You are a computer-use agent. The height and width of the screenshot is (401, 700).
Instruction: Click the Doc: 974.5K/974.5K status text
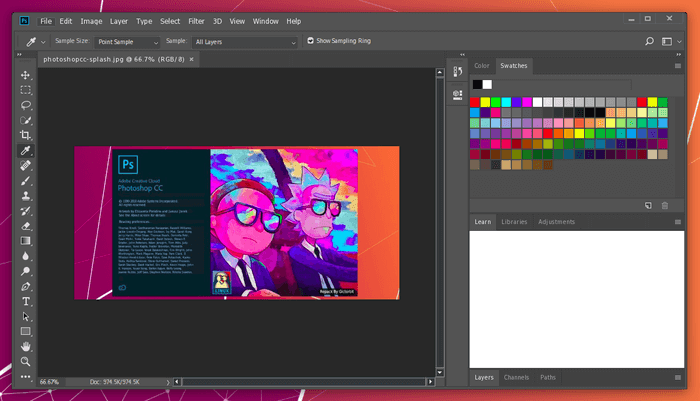point(115,382)
